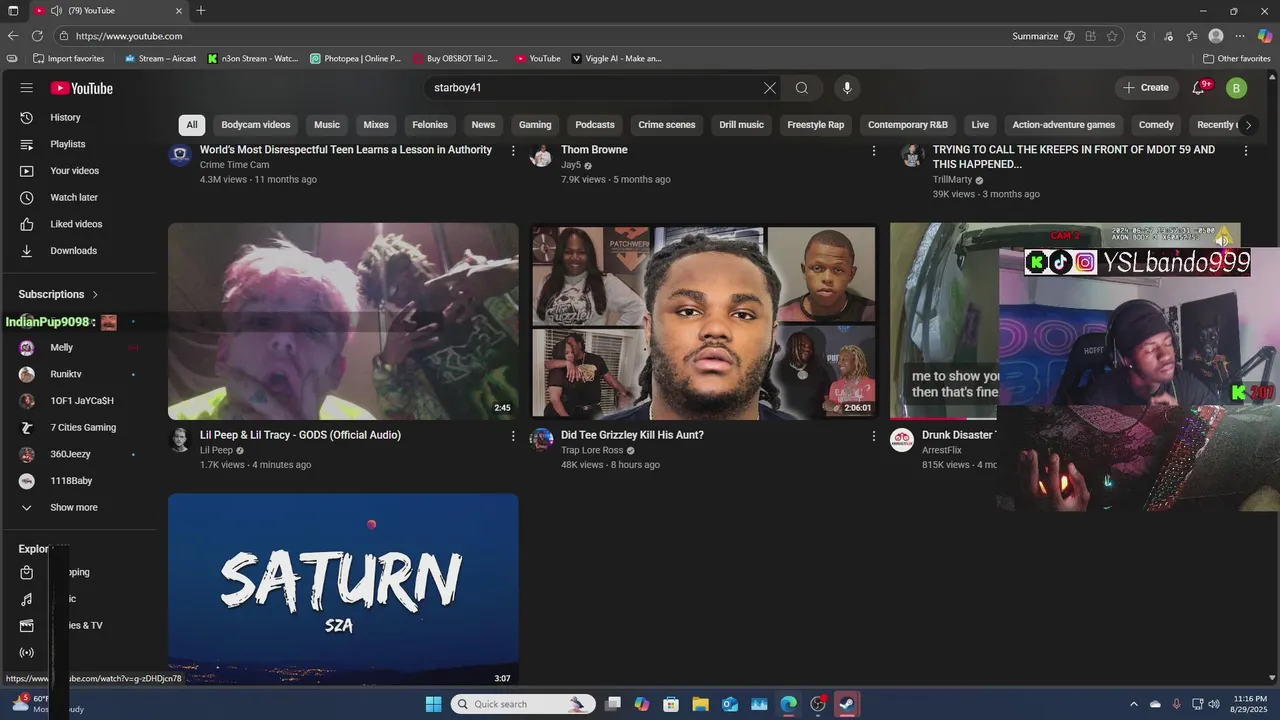Select the Music filter chip
Viewport: 1280px width, 720px height.
(327, 125)
